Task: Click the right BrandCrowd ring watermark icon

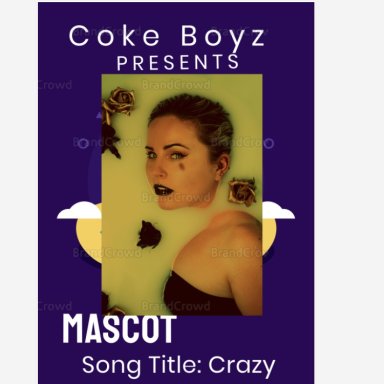Action: point(269,143)
